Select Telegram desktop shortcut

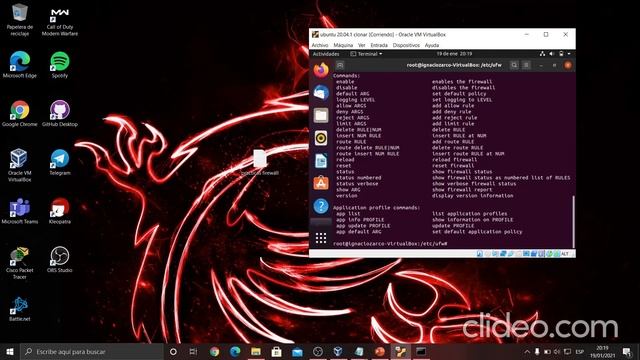point(60,162)
